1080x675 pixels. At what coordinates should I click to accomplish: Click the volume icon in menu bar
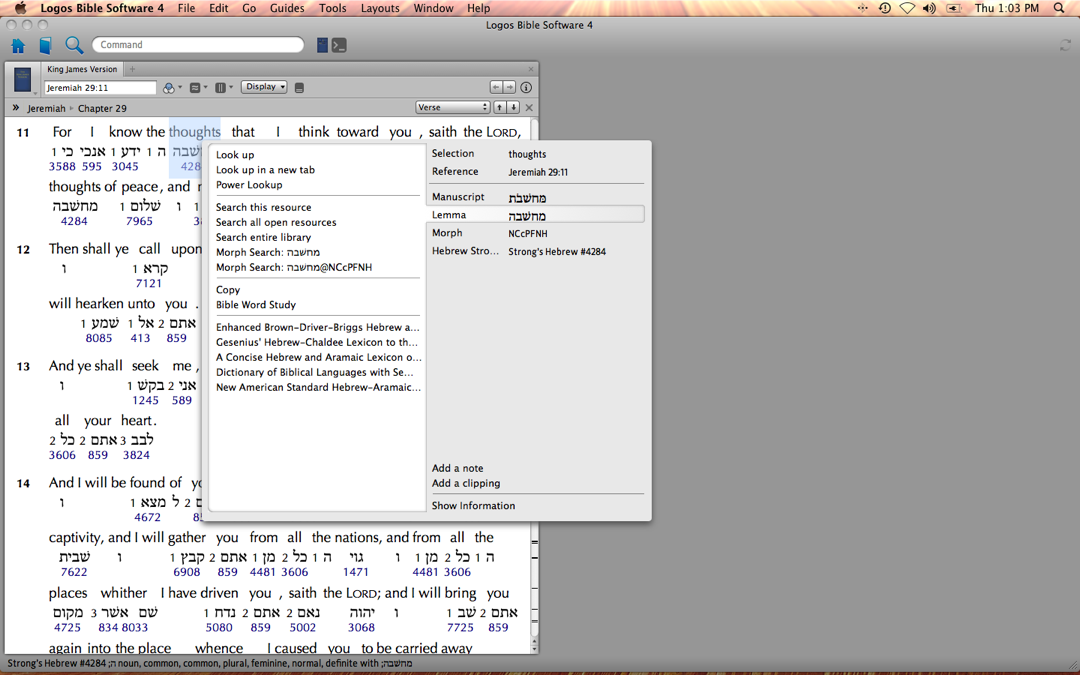930,8
